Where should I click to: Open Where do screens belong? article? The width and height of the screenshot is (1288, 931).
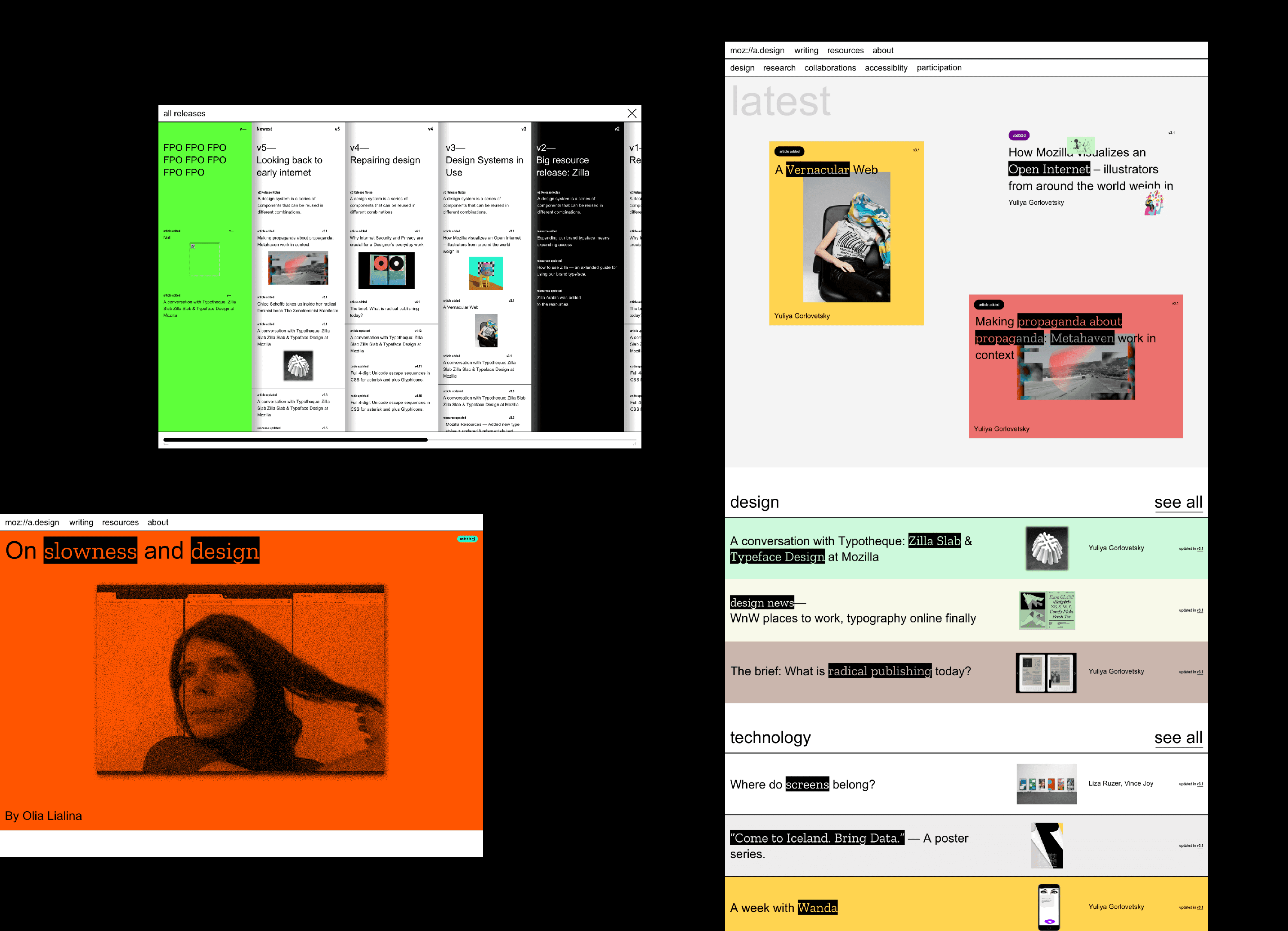[802, 785]
